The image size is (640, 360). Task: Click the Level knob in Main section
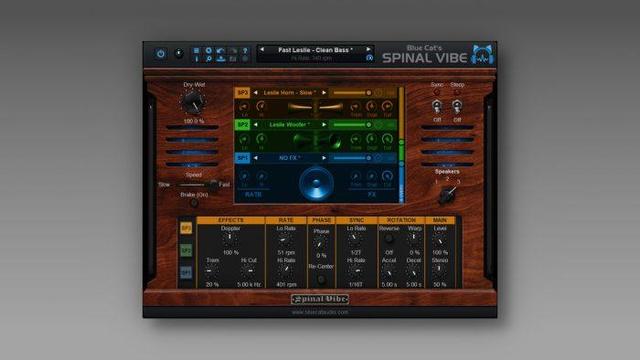click(440, 240)
